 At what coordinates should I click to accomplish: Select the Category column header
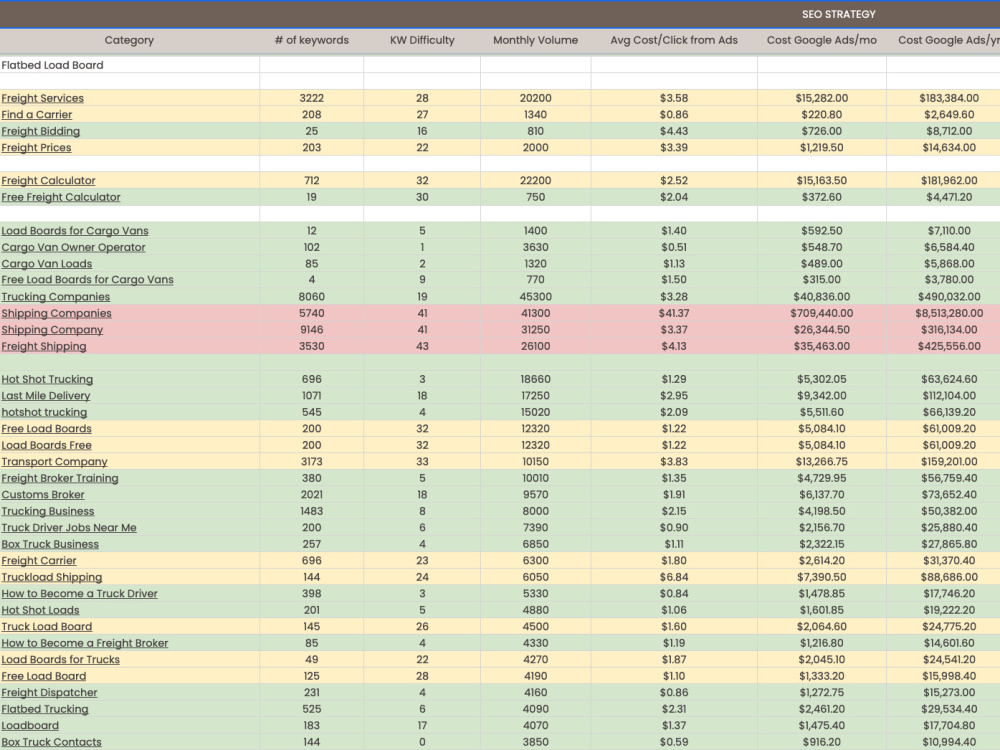tap(129, 40)
